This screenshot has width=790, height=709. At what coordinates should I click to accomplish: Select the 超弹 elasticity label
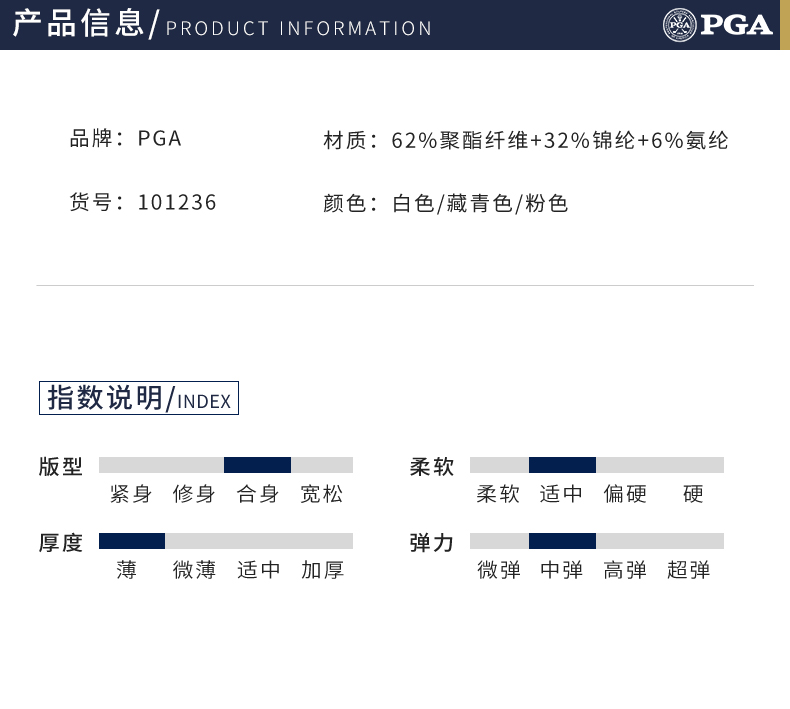pos(689,570)
